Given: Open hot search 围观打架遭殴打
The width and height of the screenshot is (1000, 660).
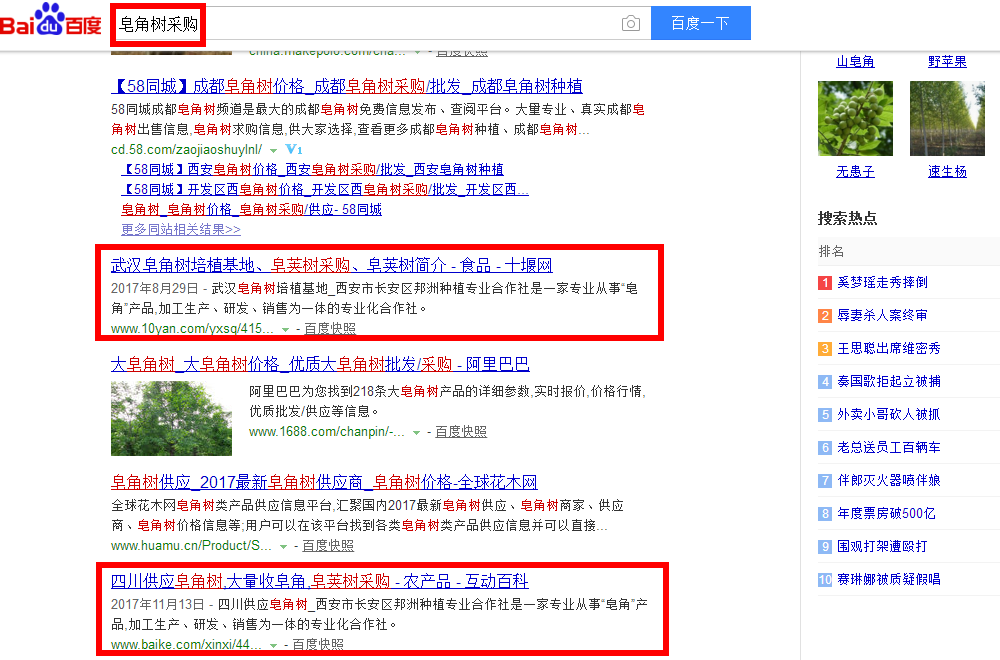Looking at the screenshot, I should (883, 546).
